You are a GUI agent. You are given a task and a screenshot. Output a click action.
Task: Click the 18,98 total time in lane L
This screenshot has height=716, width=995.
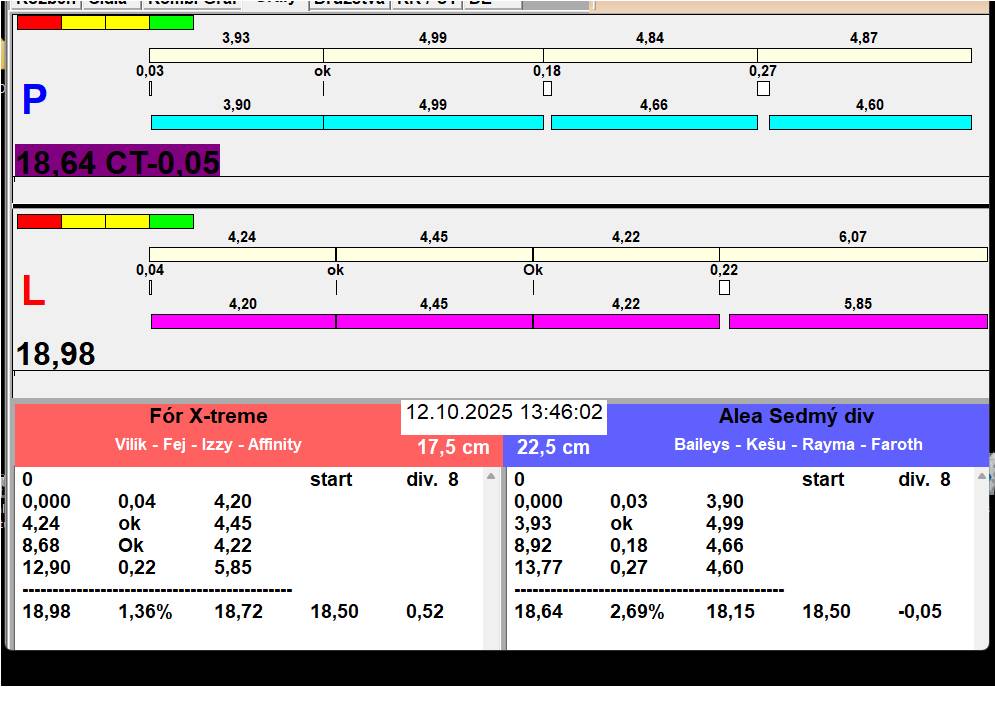pyautogui.click(x=56, y=354)
